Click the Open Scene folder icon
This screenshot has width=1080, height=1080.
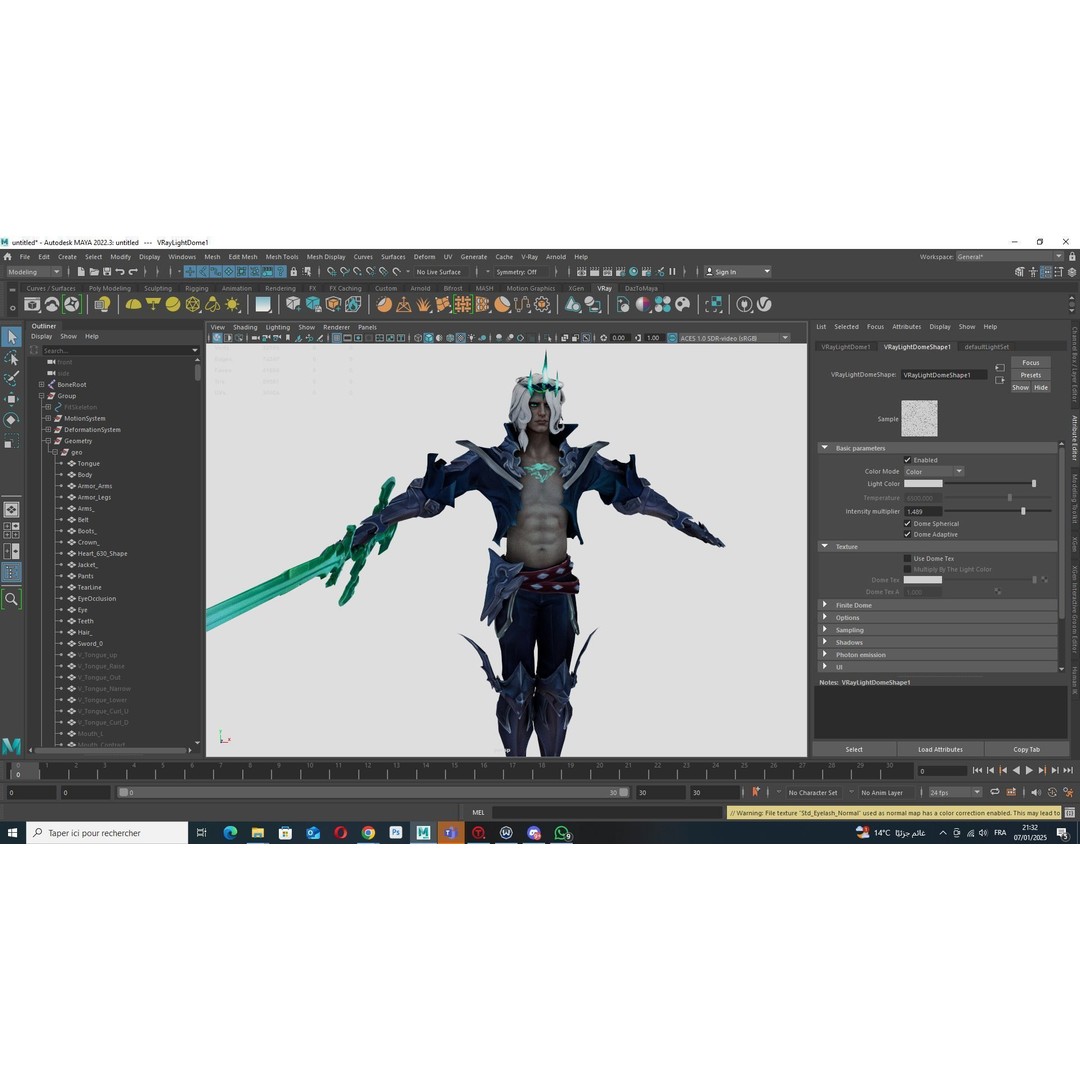click(94, 272)
